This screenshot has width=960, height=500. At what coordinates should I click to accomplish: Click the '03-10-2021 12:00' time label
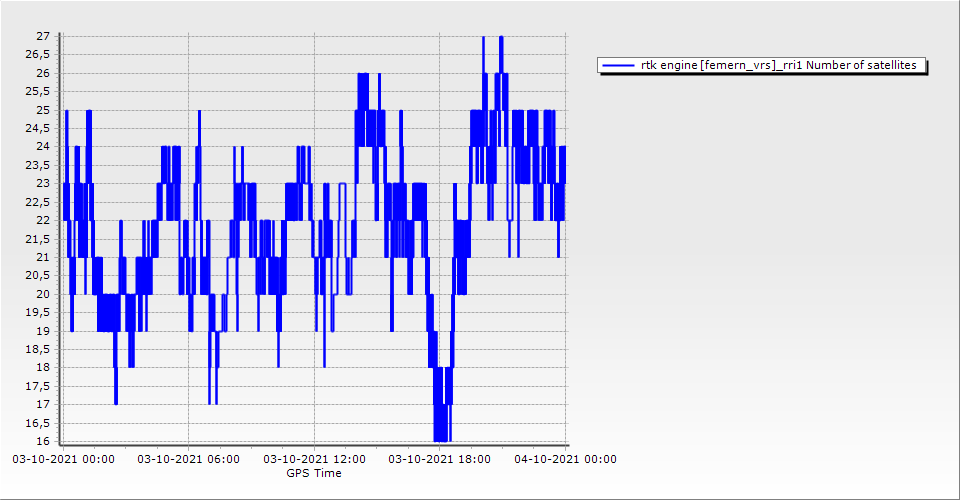[x=314, y=460]
